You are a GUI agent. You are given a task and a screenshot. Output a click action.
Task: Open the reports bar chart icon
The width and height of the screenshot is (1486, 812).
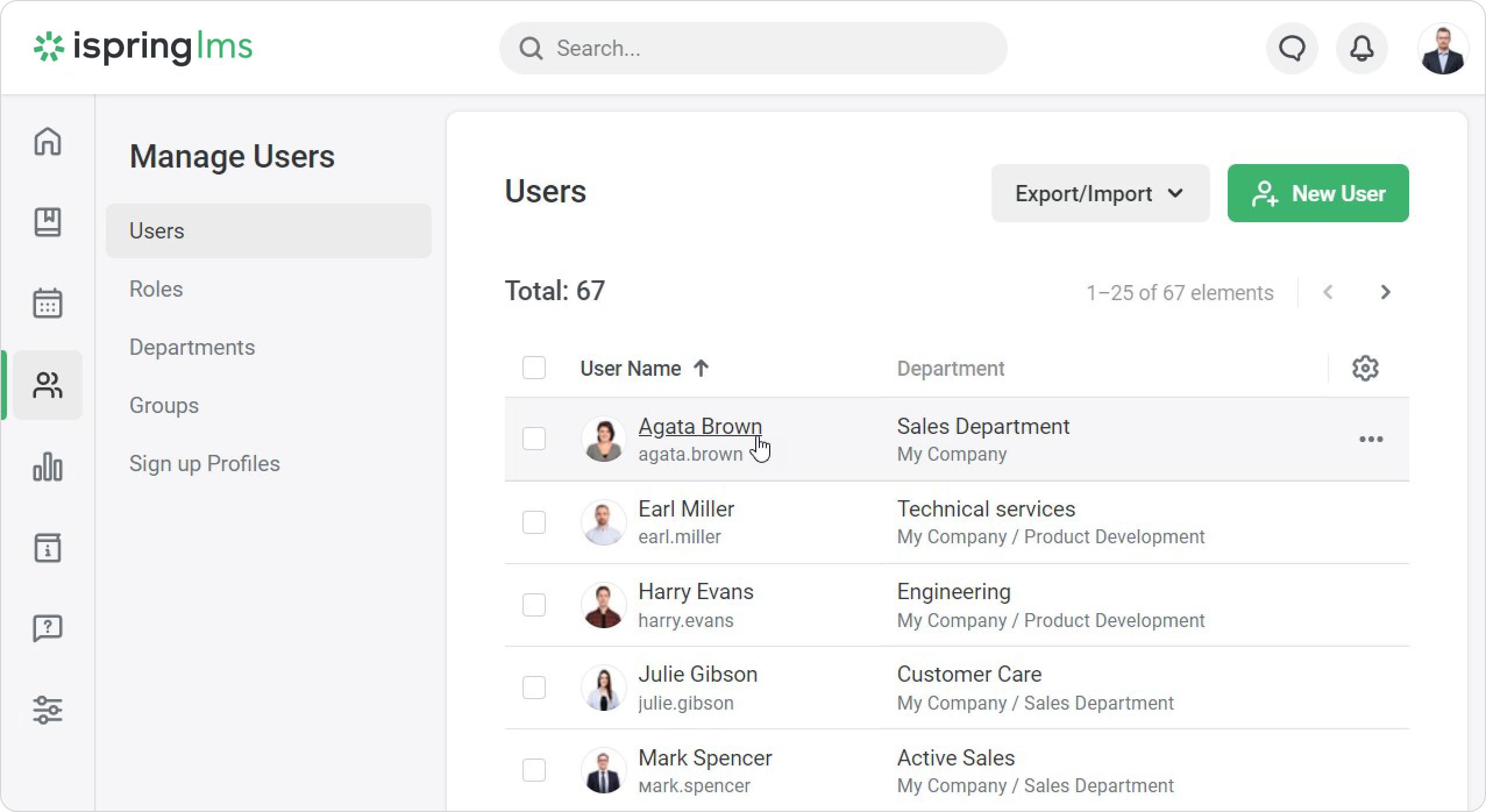point(47,466)
